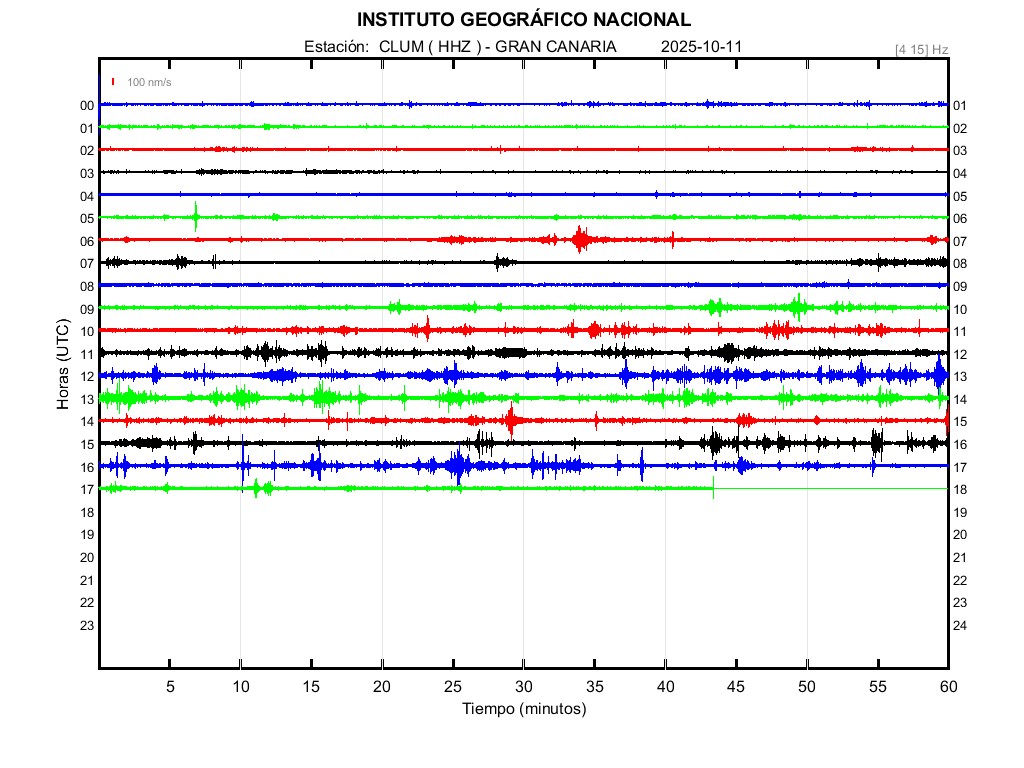Click the green spike on 05 trace
The image size is (1024, 768).
tap(196, 216)
